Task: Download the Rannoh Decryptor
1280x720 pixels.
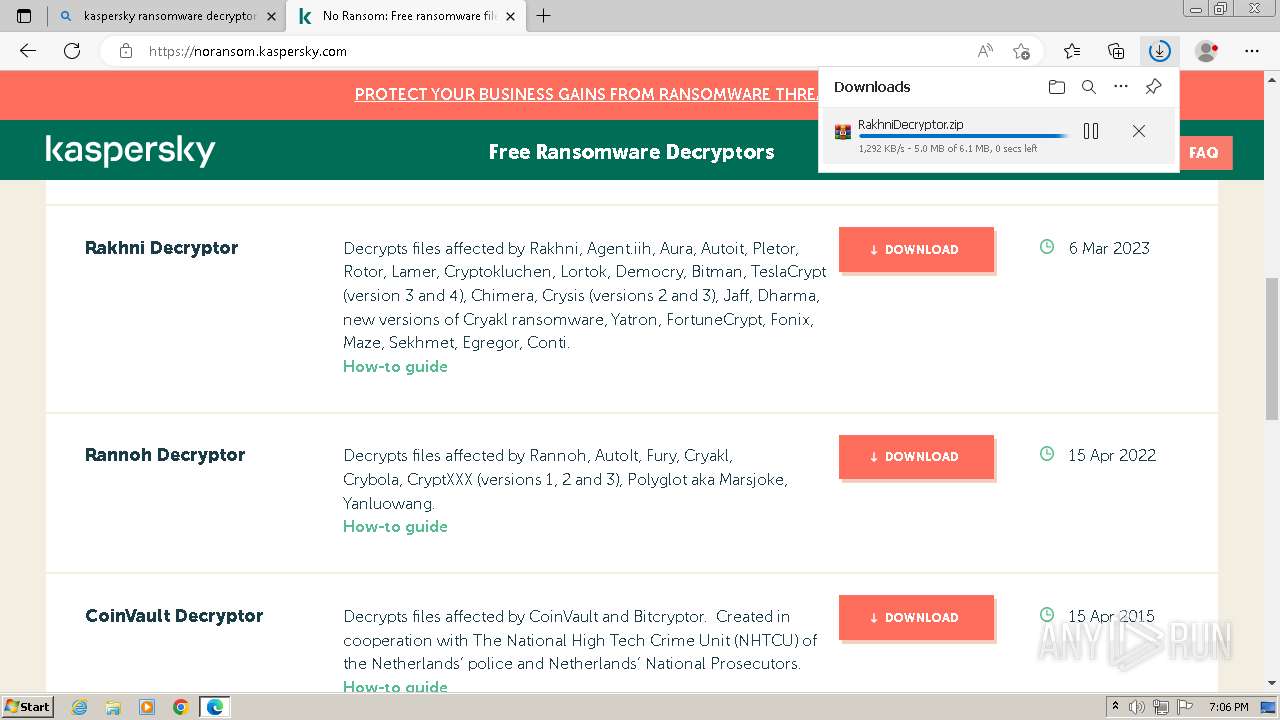Action: pos(916,457)
